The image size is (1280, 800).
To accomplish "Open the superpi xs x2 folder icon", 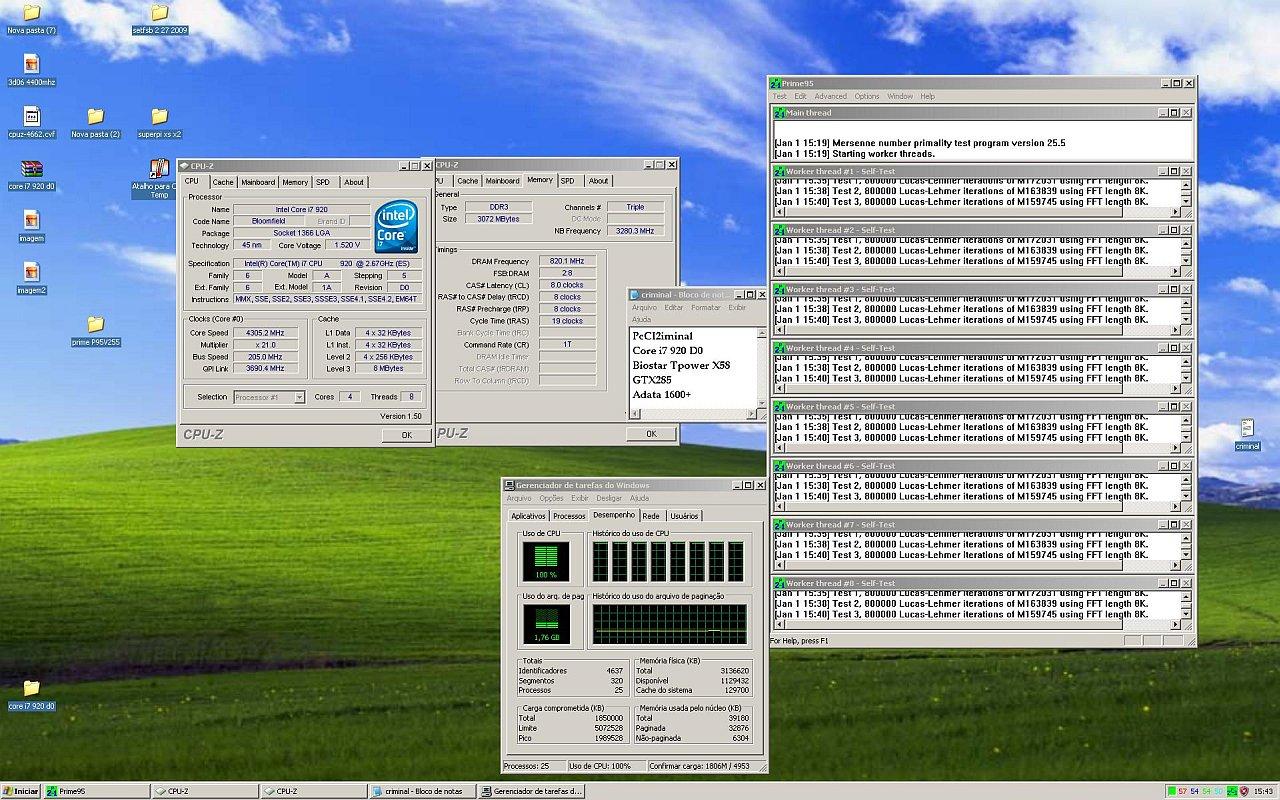I will pyautogui.click(x=159, y=116).
